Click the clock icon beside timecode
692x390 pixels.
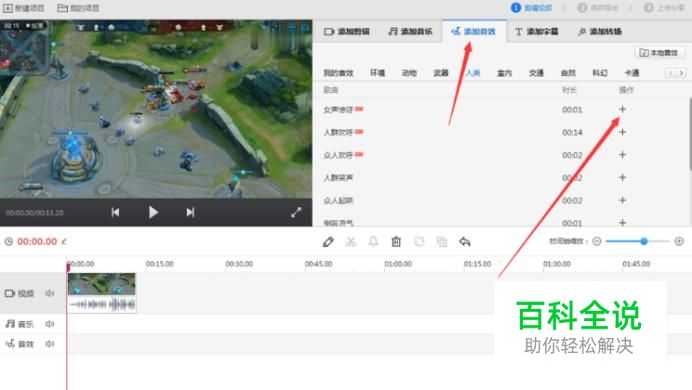8,241
